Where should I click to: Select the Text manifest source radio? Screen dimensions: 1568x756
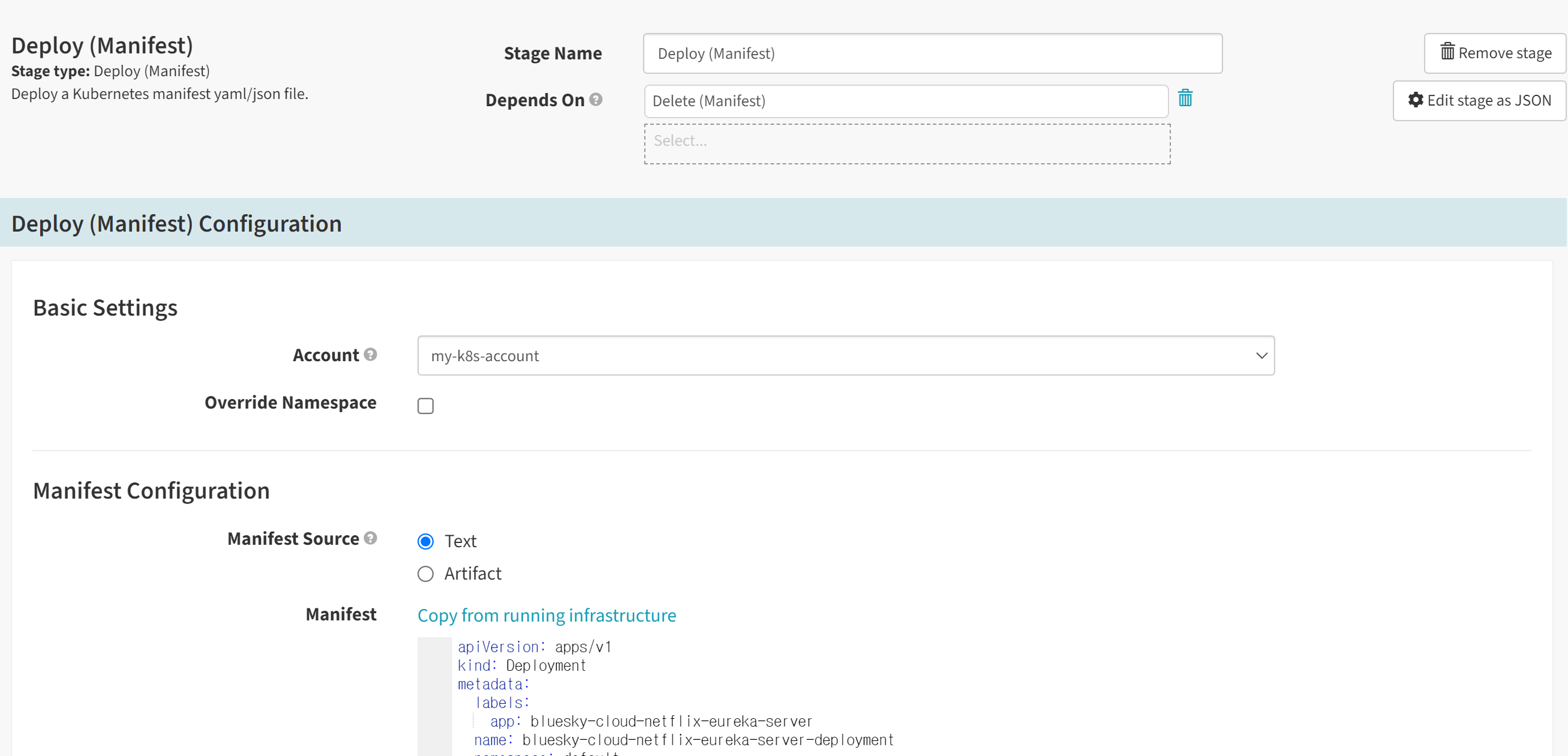(x=425, y=541)
